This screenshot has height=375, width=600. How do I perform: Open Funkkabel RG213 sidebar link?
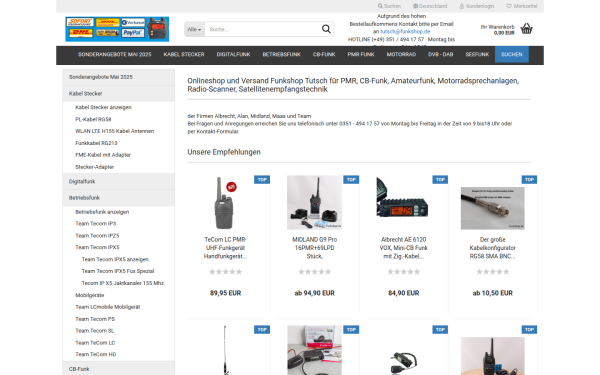pyautogui.click(x=96, y=143)
